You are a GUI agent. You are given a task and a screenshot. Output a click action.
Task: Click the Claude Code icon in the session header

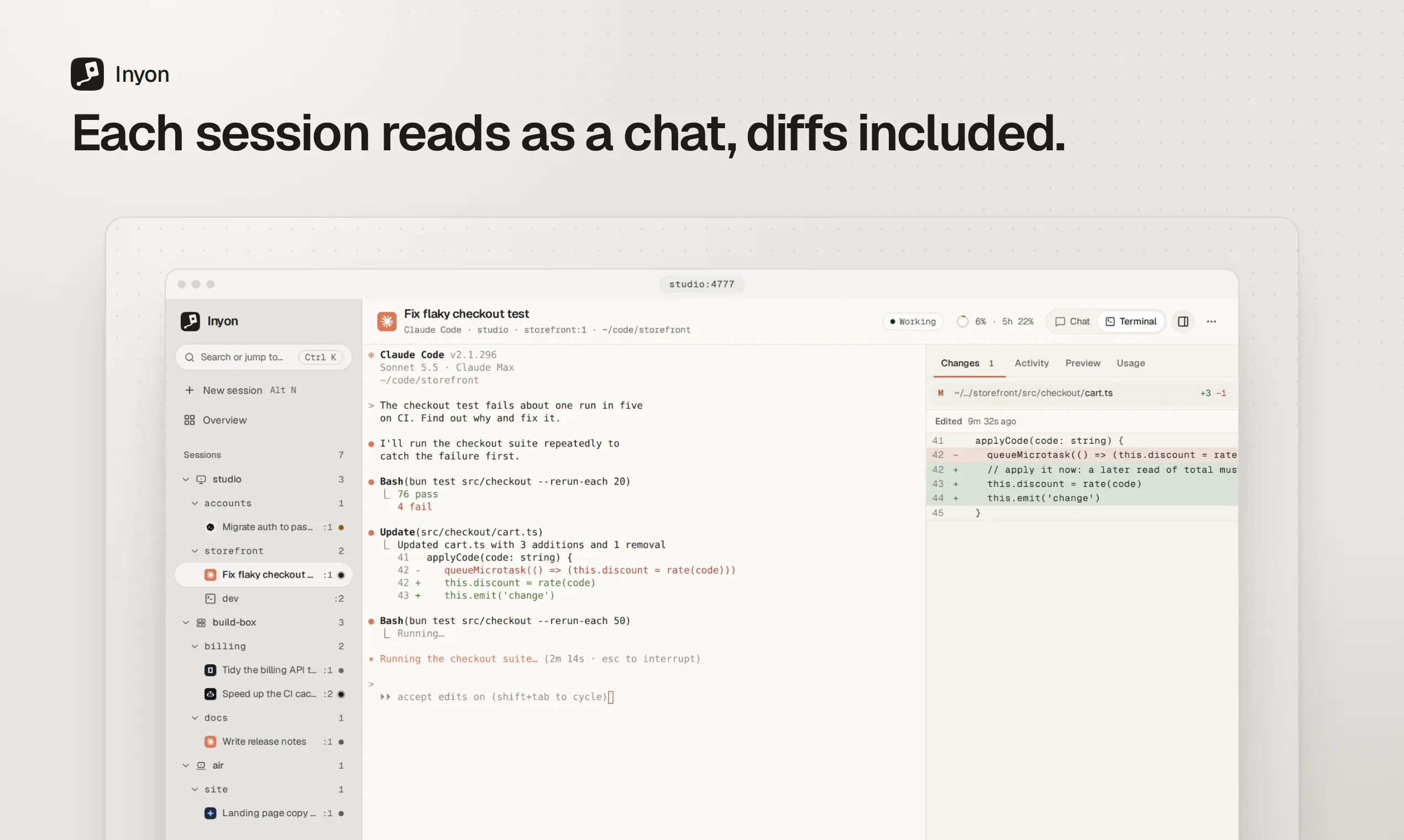387,322
